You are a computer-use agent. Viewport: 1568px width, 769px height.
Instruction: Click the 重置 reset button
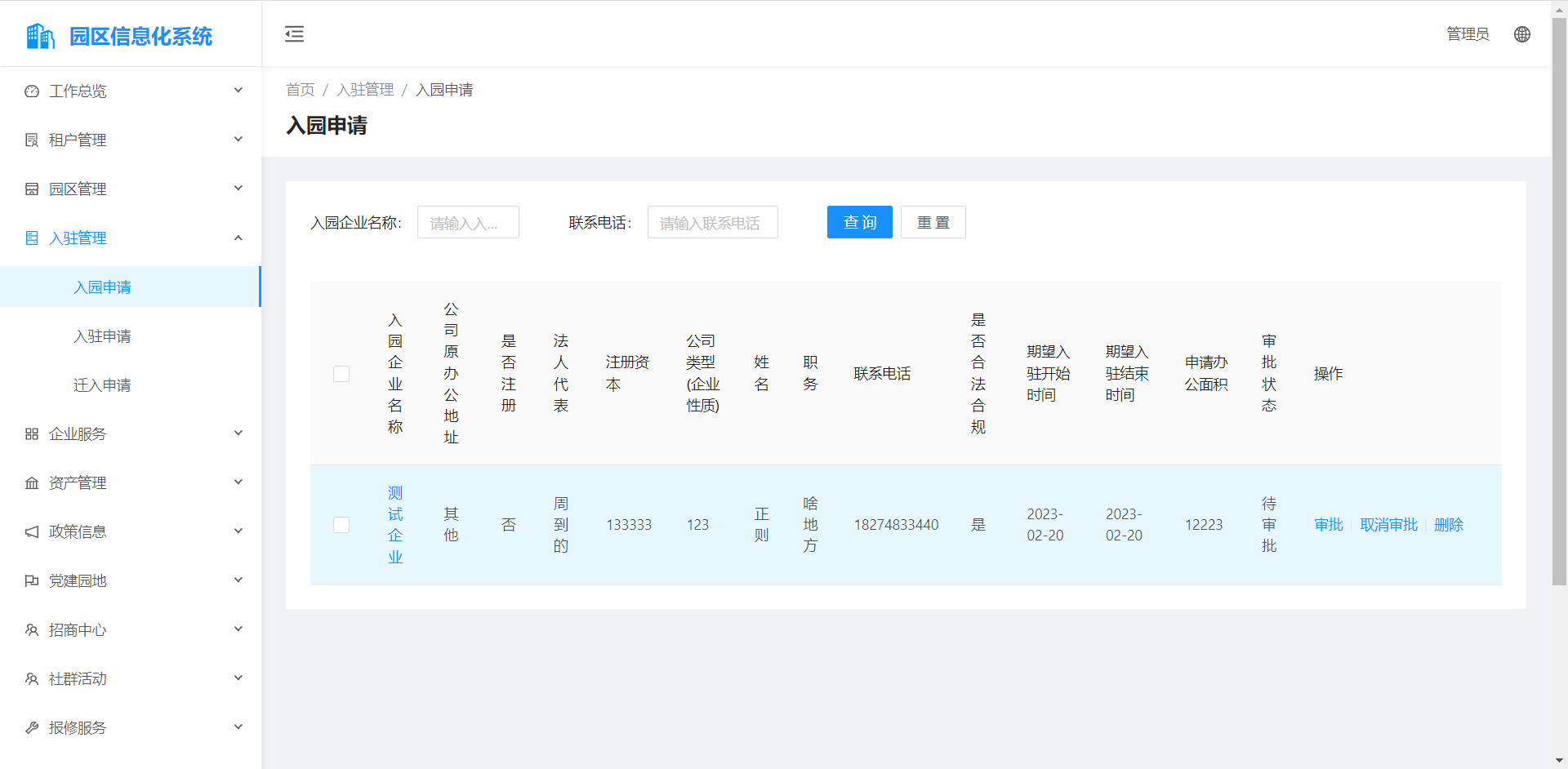[x=933, y=222]
